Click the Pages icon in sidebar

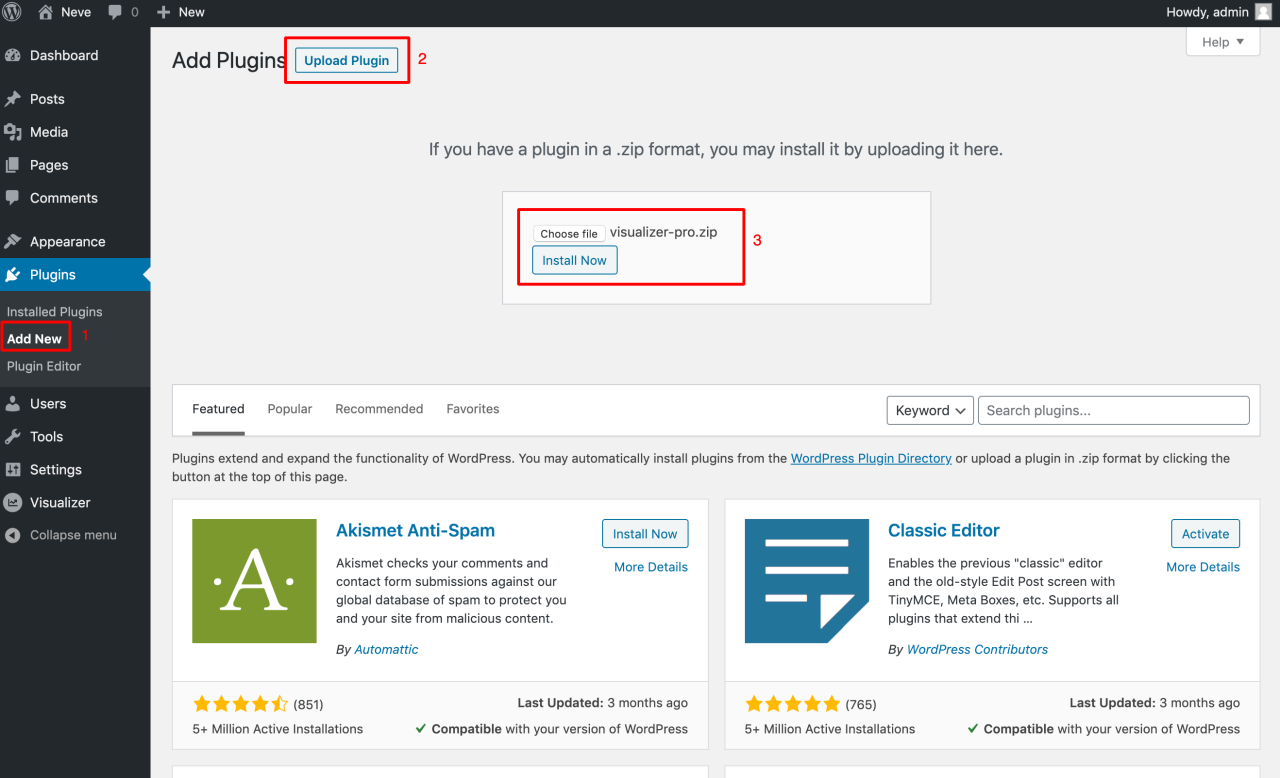coord(13,165)
